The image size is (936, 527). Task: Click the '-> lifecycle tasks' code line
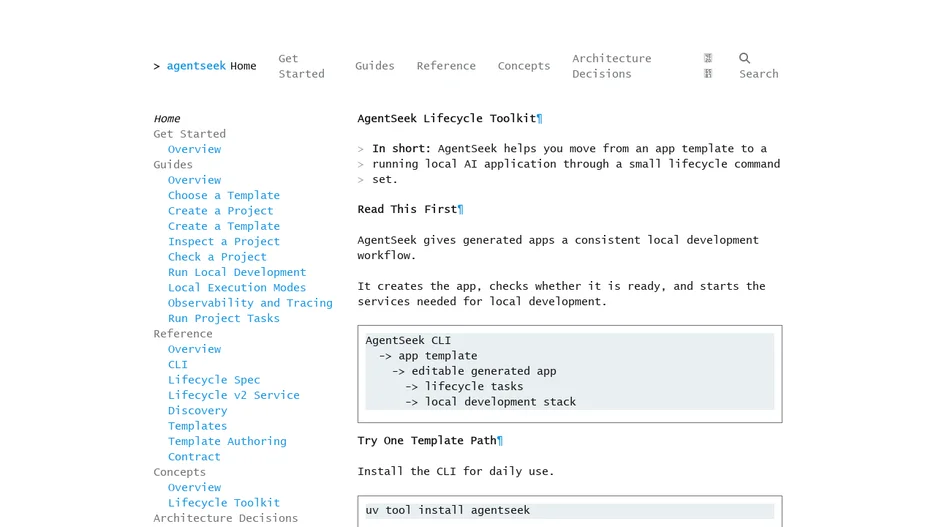(x=464, y=386)
